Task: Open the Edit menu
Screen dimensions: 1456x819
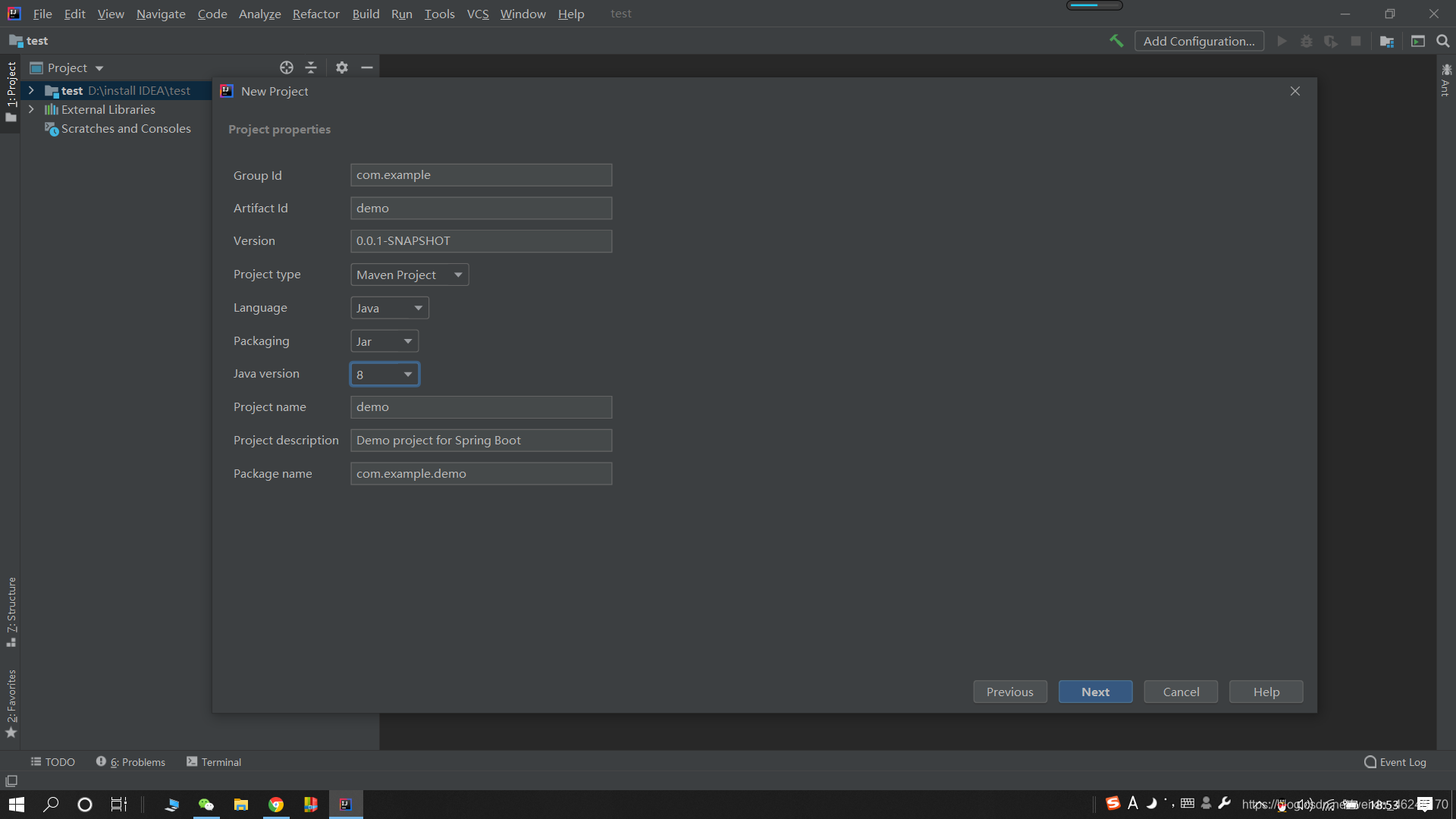Action: coord(74,14)
